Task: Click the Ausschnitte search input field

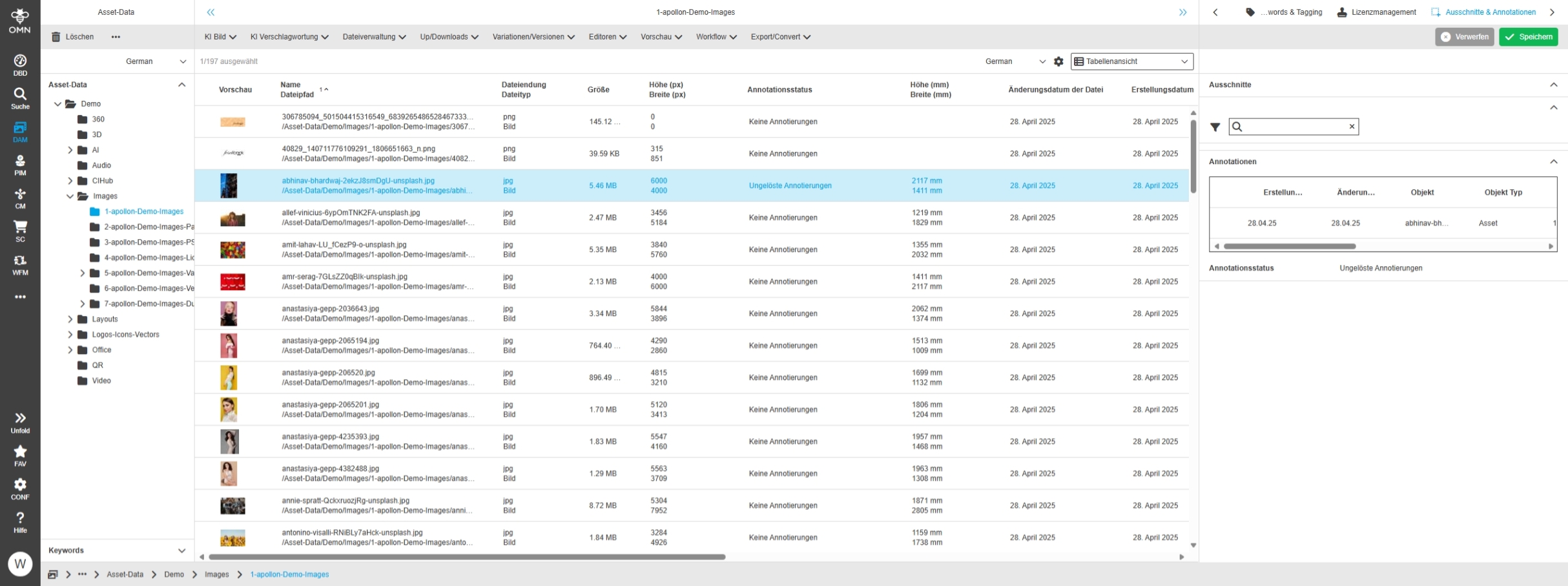Action: pyautogui.click(x=1294, y=127)
